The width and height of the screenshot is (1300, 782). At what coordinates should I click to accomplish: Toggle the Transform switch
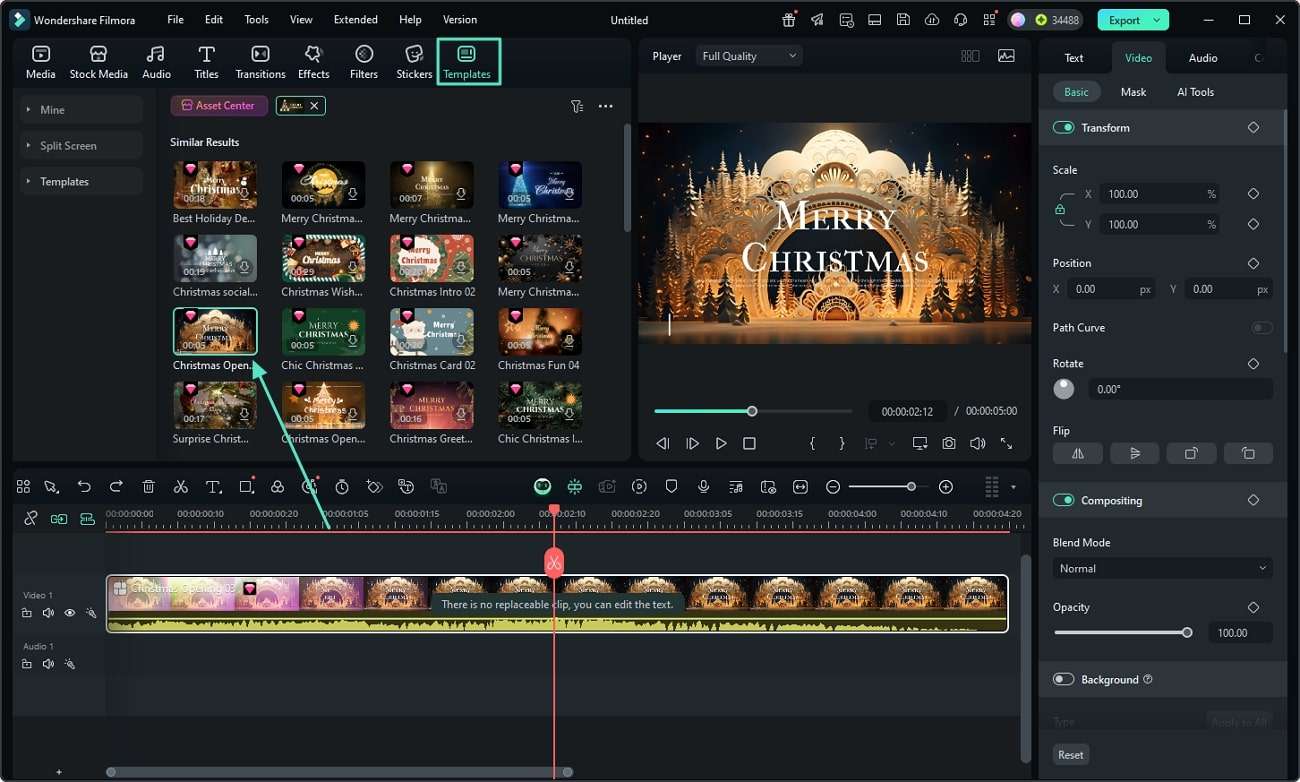coord(1063,128)
